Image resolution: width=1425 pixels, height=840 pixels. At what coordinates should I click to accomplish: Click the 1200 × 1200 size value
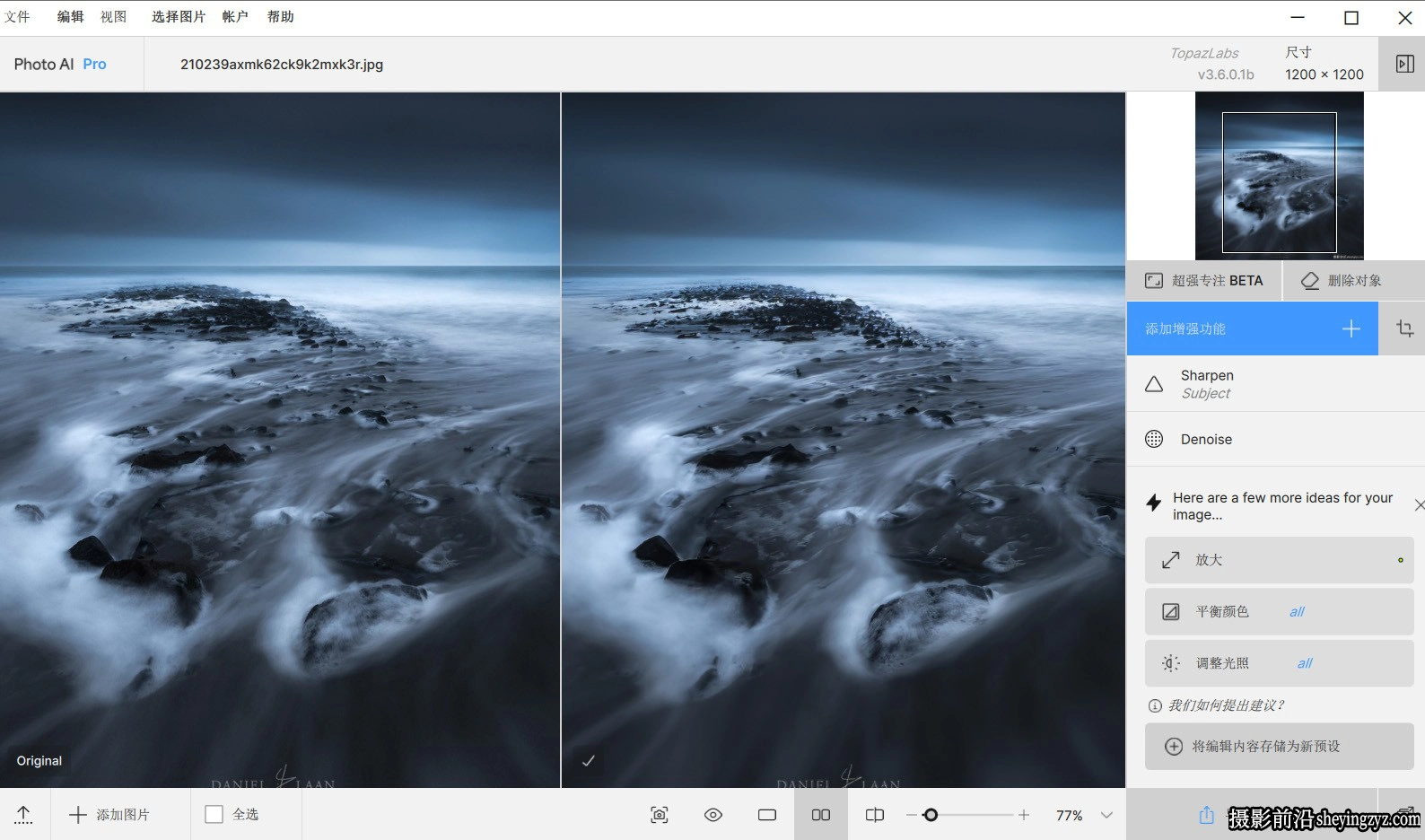1324,74
